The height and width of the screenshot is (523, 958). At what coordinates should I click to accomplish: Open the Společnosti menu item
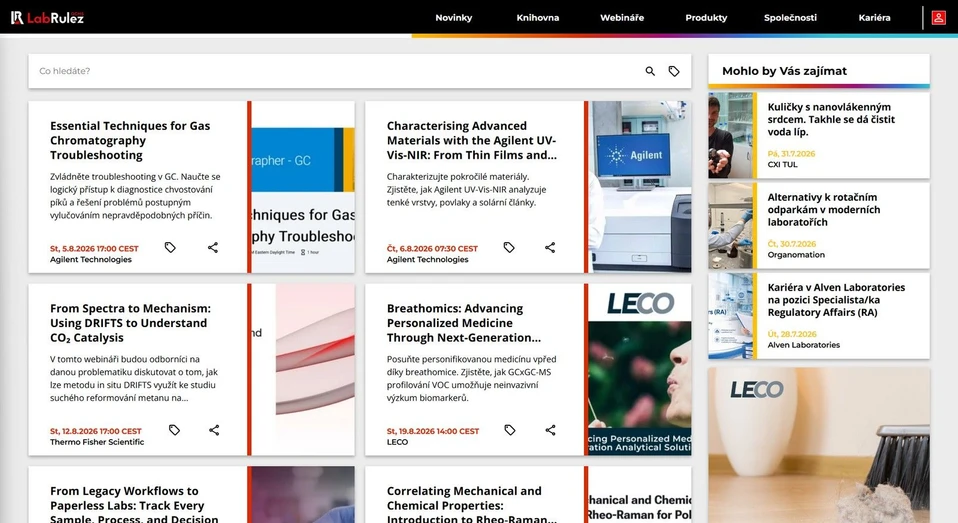(x=790, y=18)
